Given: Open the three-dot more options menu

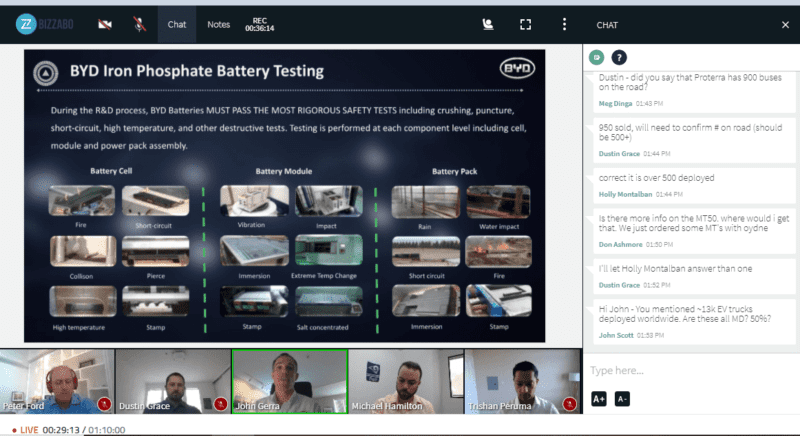Looking at the screenshot, I should pos(564,24).
